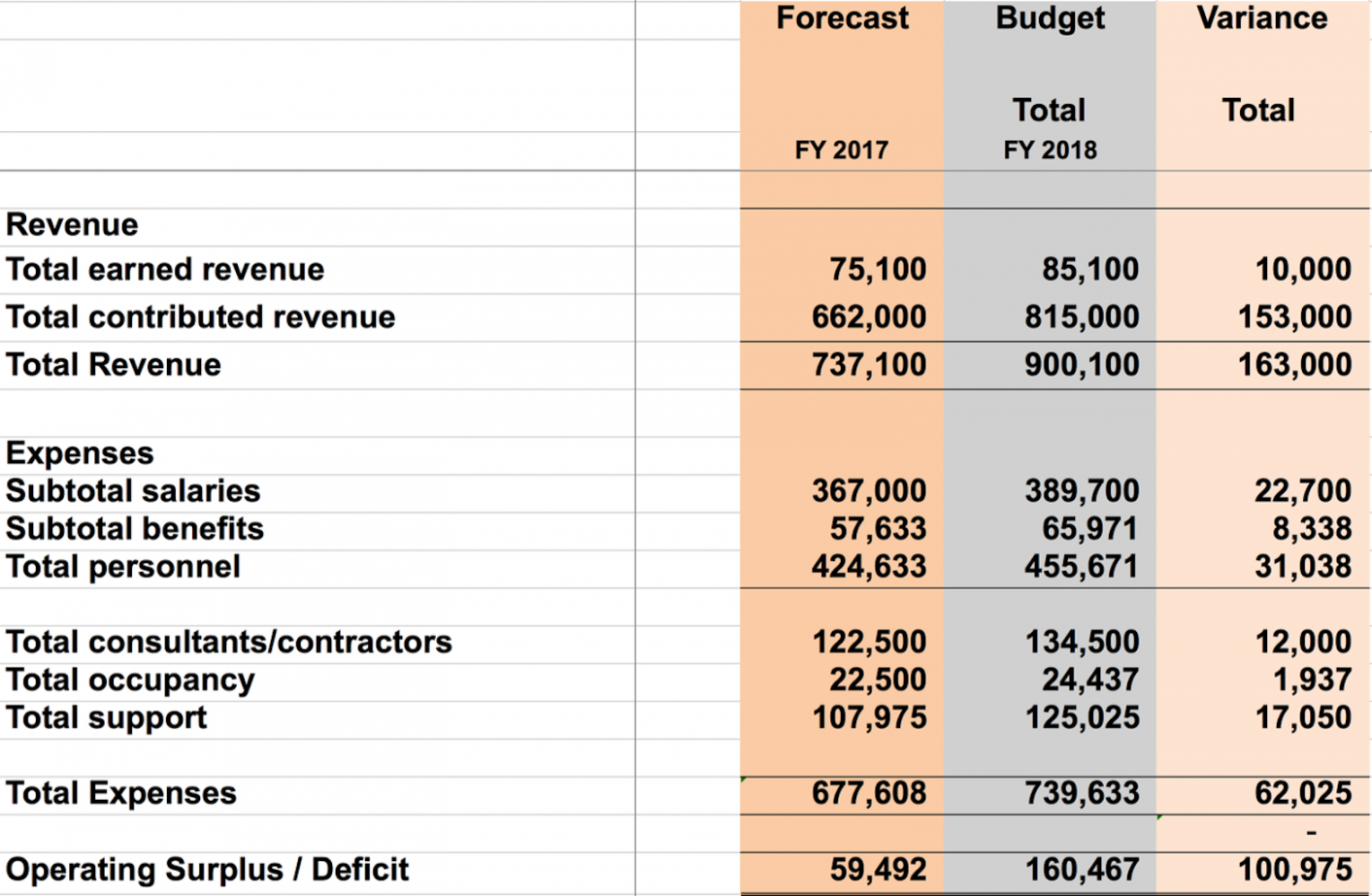Click the Expenses section label

(x=80, y=453)
